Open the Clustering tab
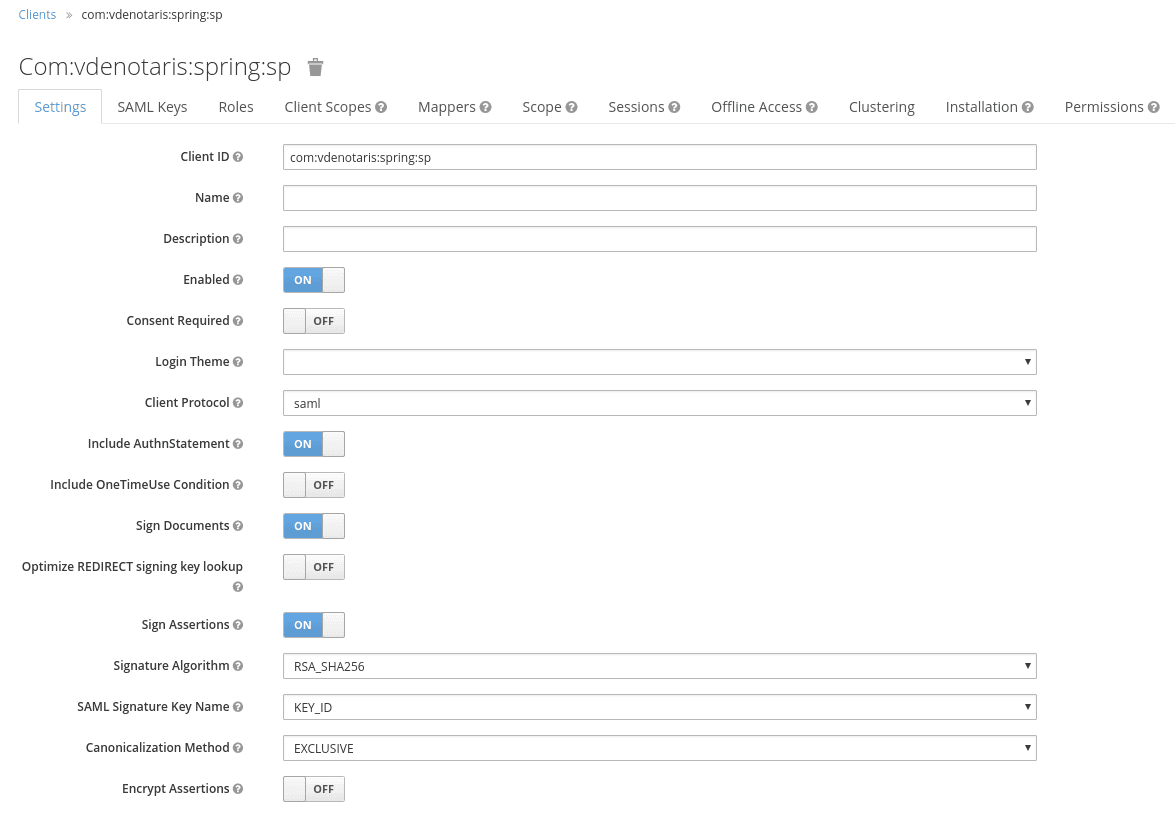The image size is (1175, 813). (881, 107)
